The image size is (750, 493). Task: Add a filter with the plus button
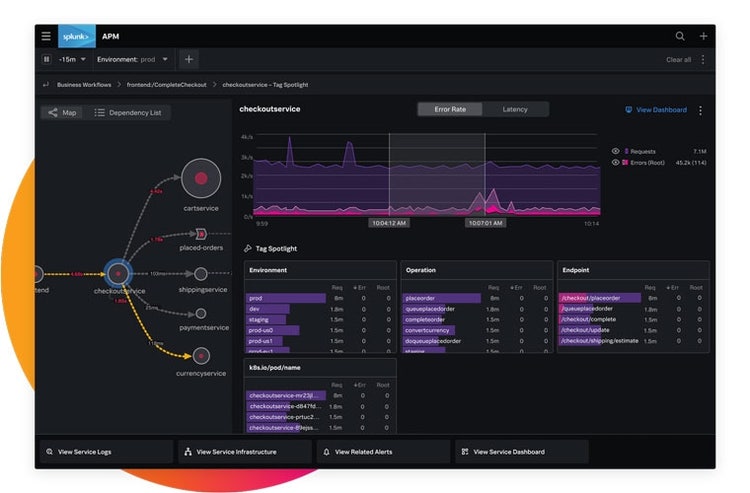(189, 59)
